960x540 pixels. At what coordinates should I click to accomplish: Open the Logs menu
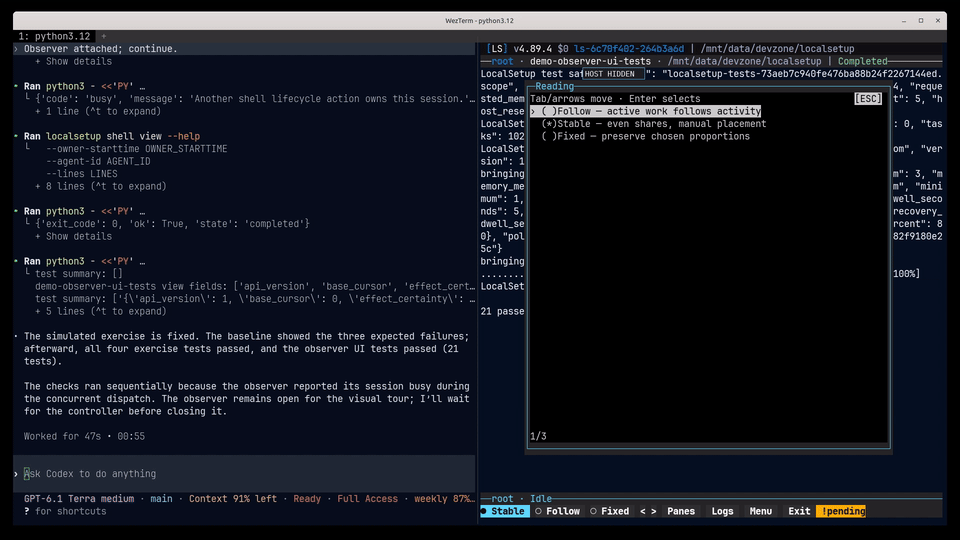[722, 511]
